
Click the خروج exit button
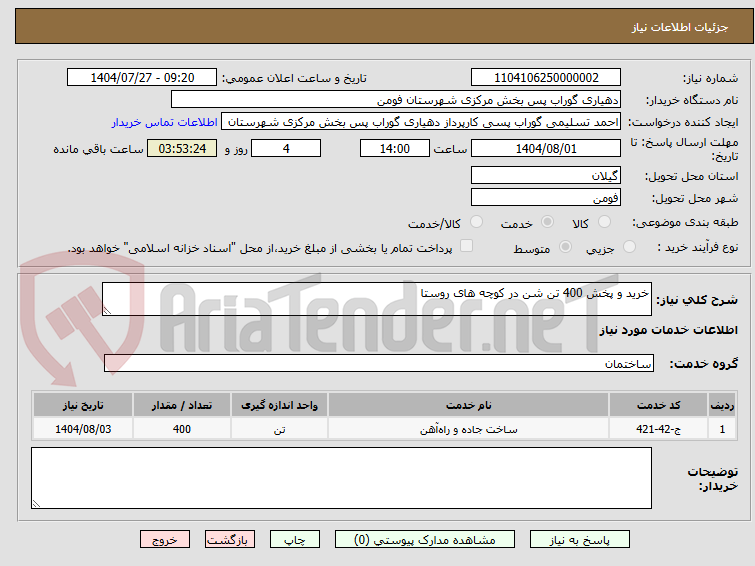pyautogui.click(x=165, y=540)
